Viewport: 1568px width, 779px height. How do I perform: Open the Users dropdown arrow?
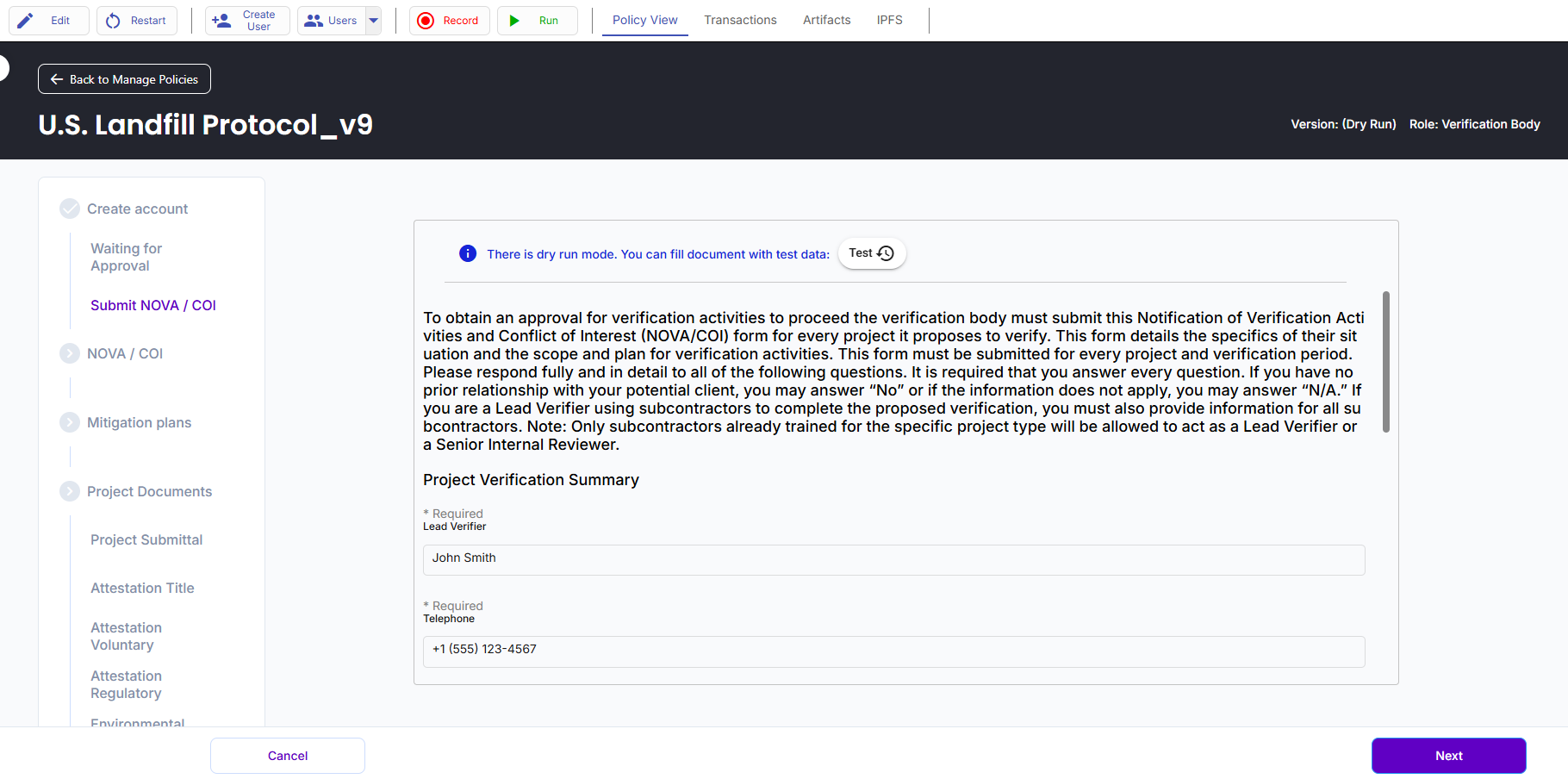(x=374, y=21)
